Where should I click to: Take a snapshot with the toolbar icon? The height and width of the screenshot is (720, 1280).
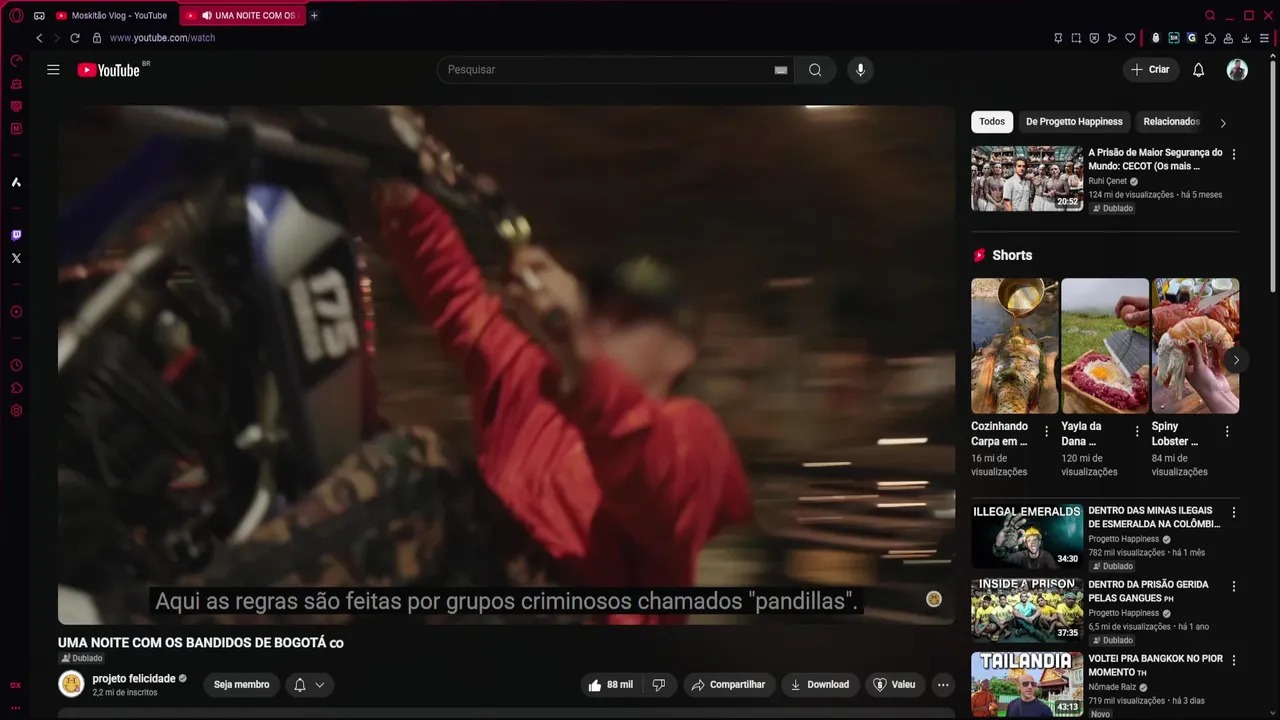click(1076, 38)
